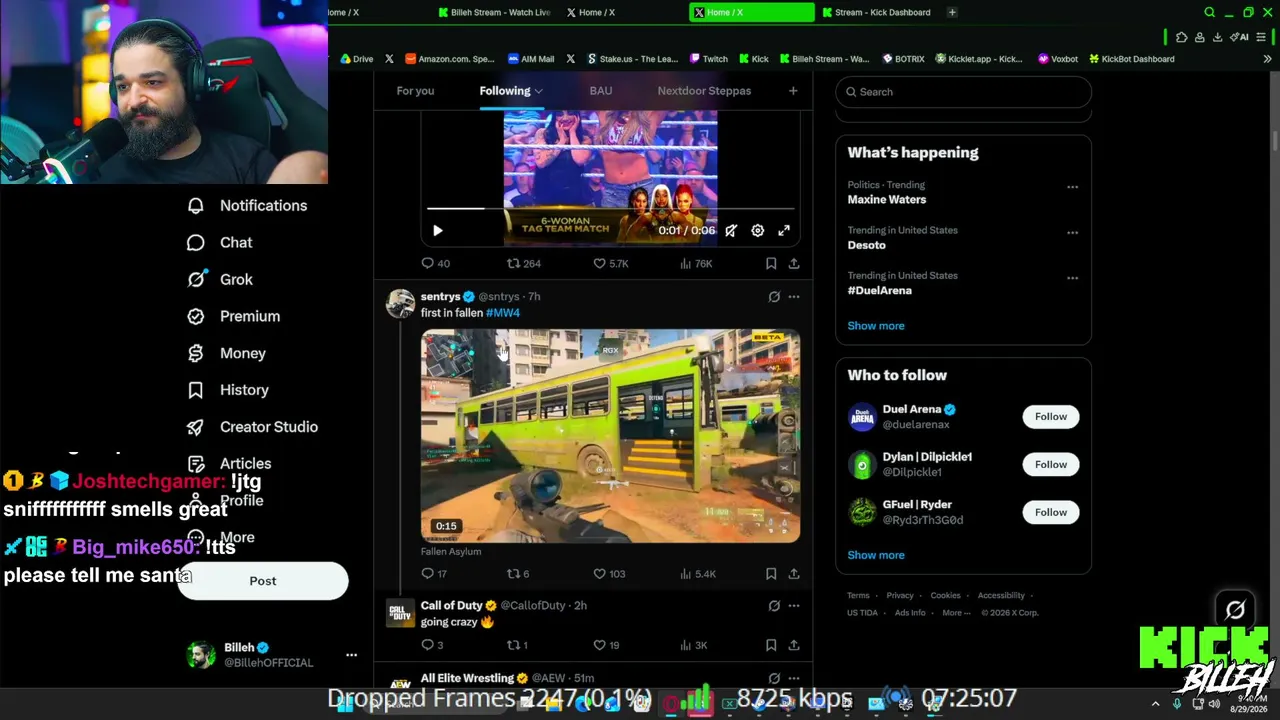This screenshot has height=720, width=1280.
Task: Repost the post with 264 reposts
Action: point(523,264)
